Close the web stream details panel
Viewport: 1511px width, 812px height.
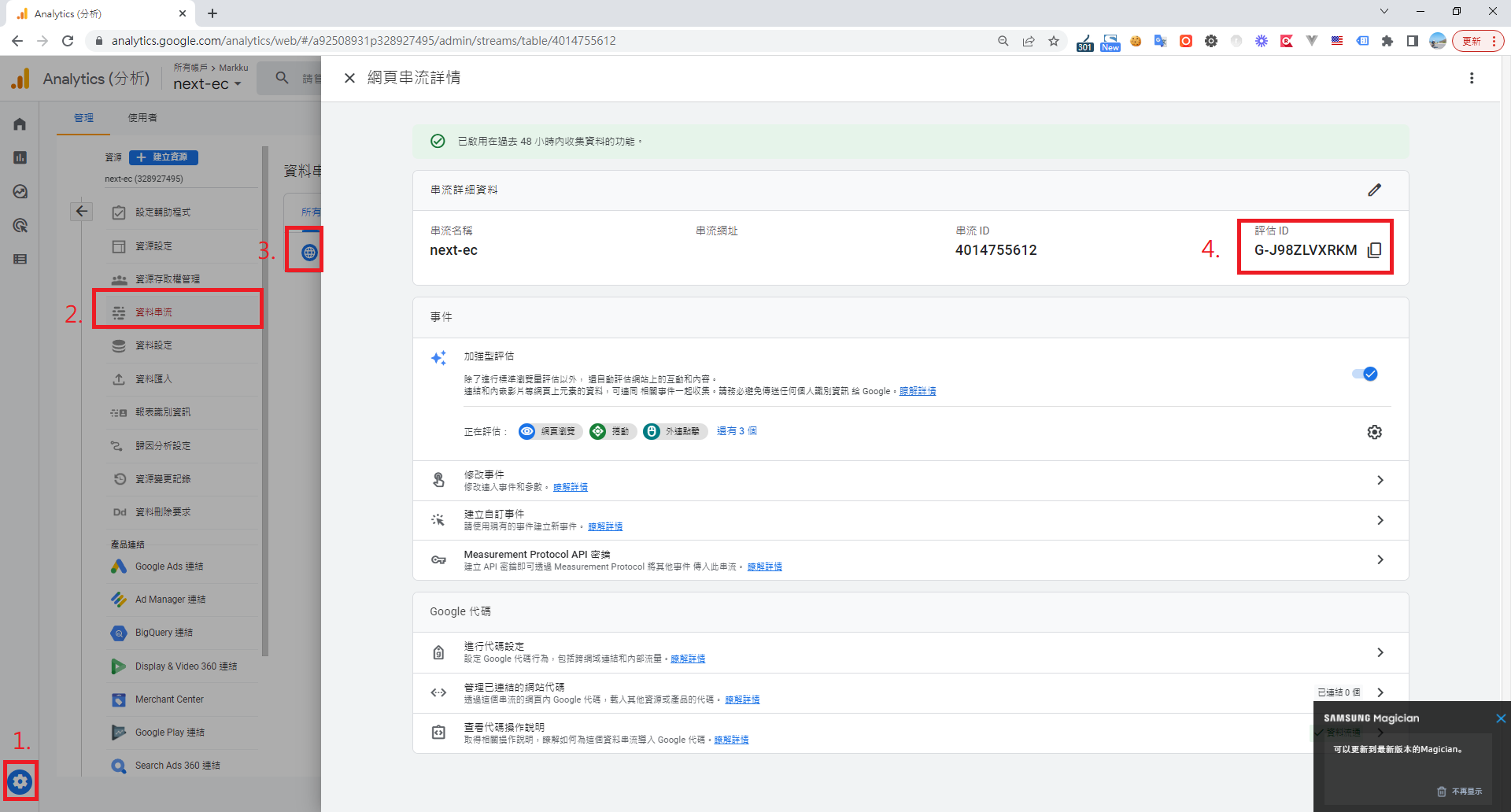349,78
